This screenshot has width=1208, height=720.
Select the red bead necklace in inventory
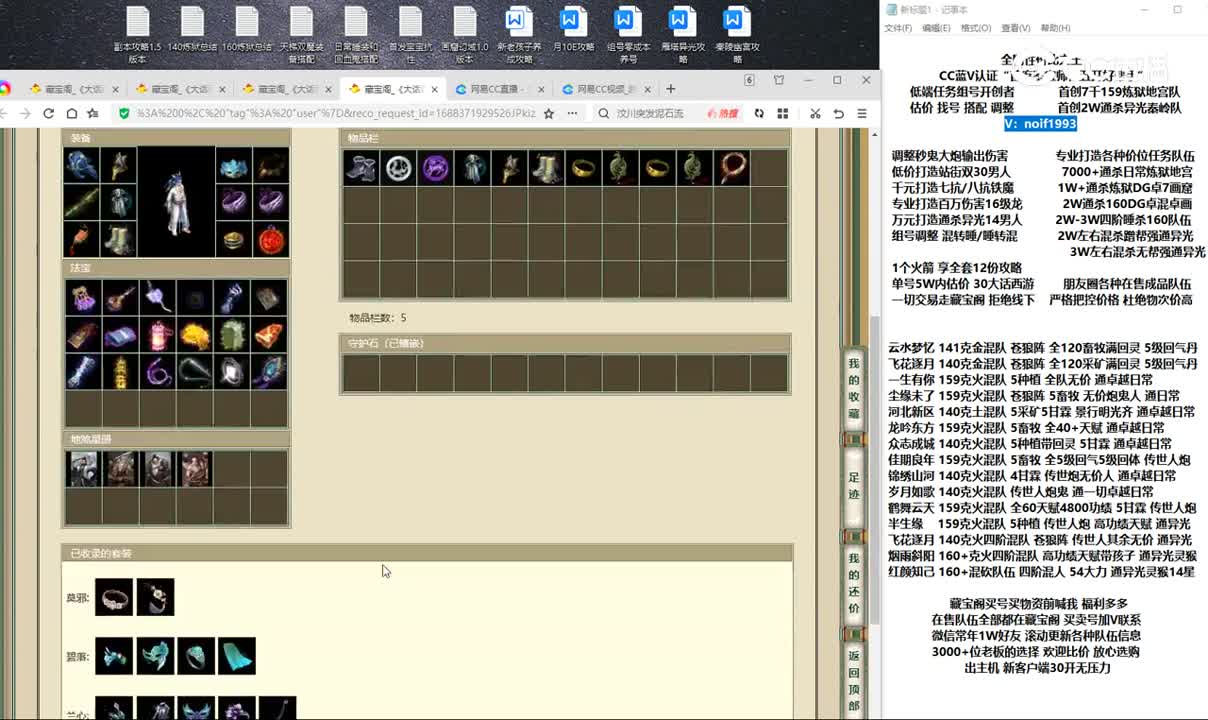pyautogui.click(x=732, y=168)
